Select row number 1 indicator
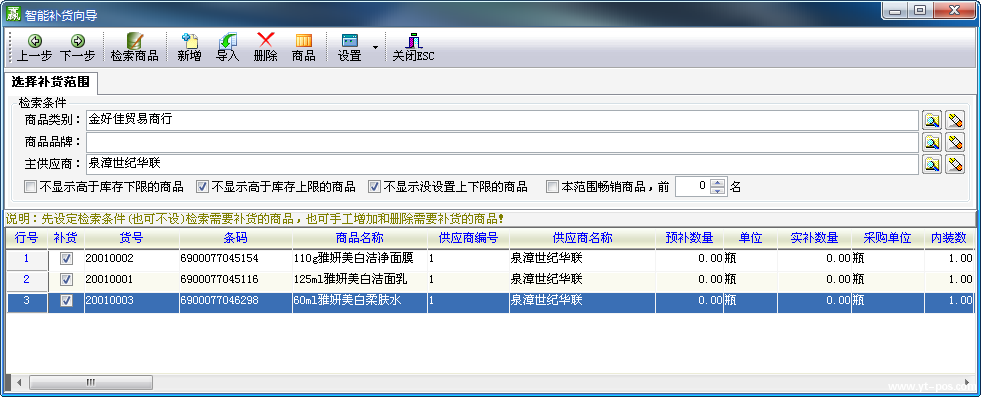 26,258
